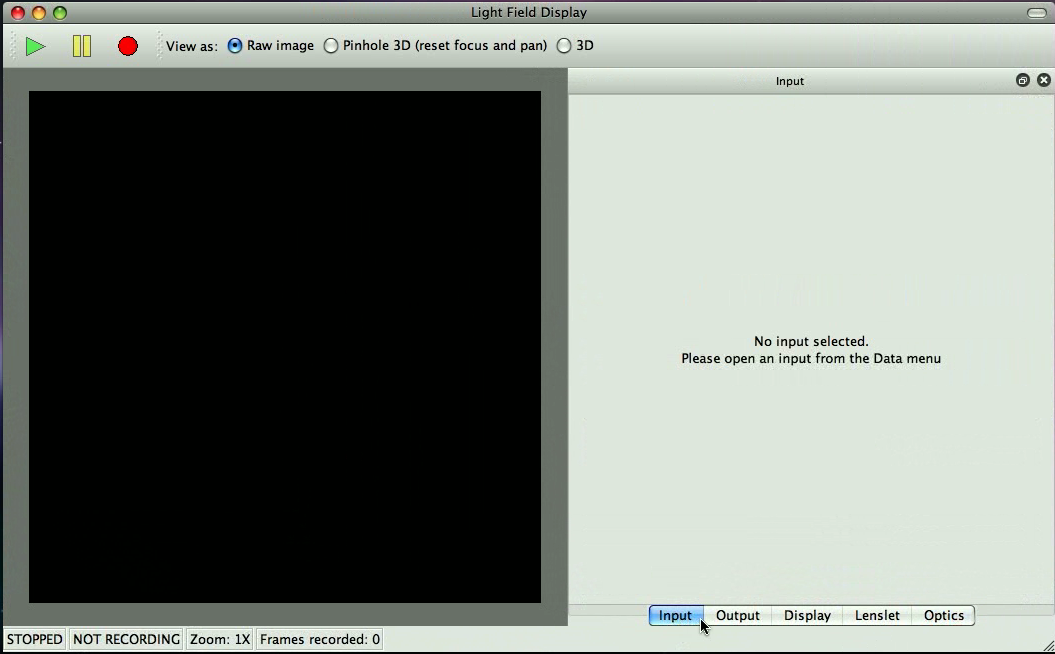Click the Zoom: 1X status item

point(219,639)
